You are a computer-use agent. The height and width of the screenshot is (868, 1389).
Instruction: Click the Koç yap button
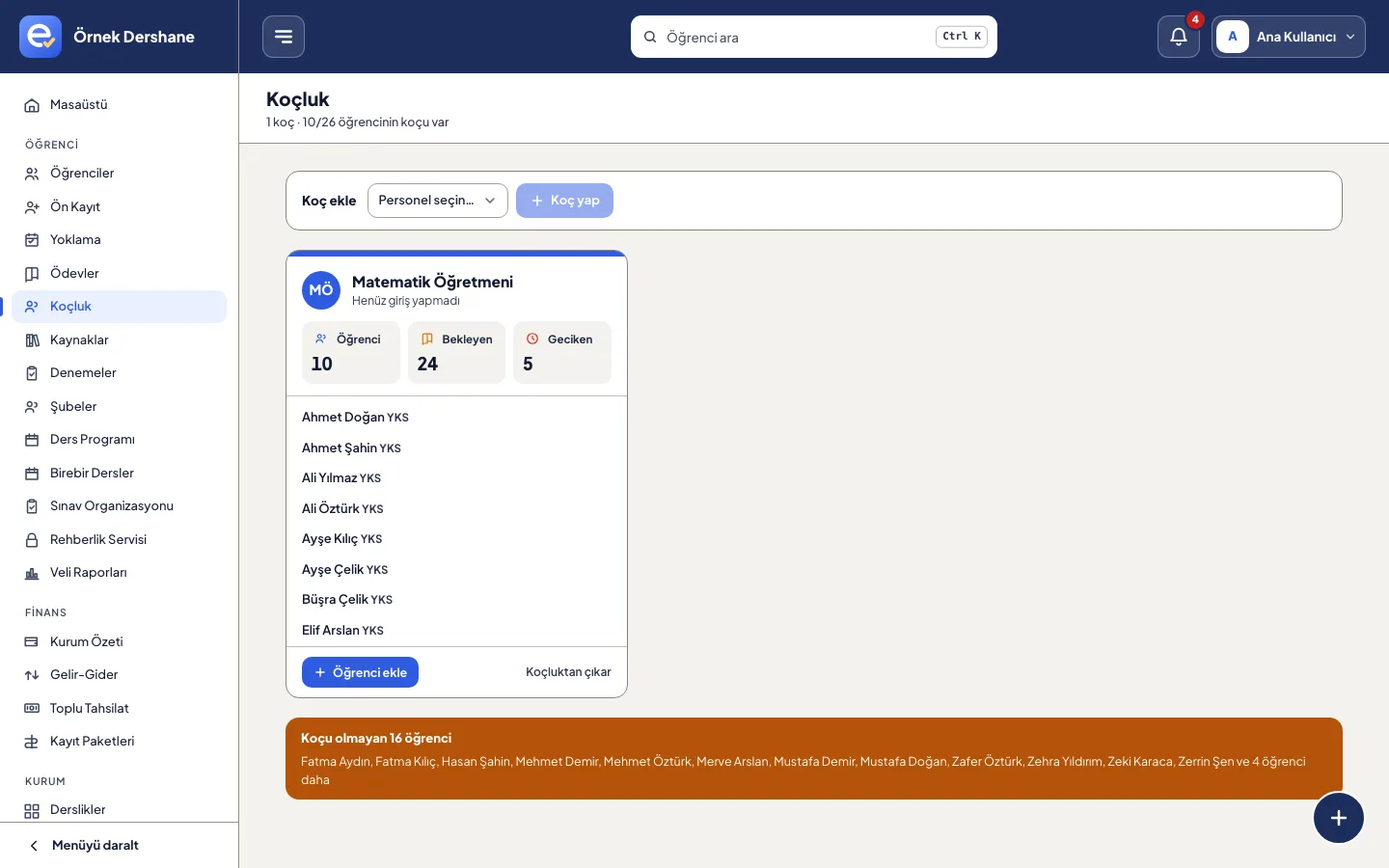tap(564, 201)
